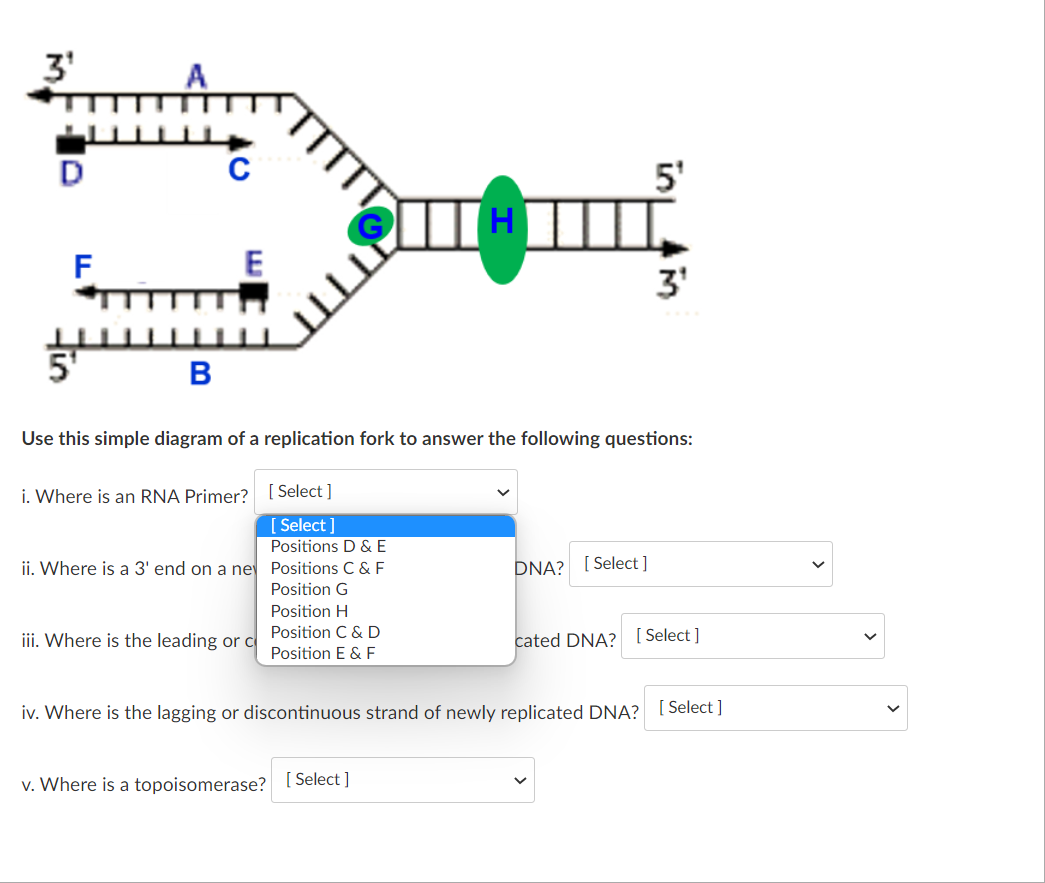Open the RNA Primer select dropdown

[x=385, y=491]
